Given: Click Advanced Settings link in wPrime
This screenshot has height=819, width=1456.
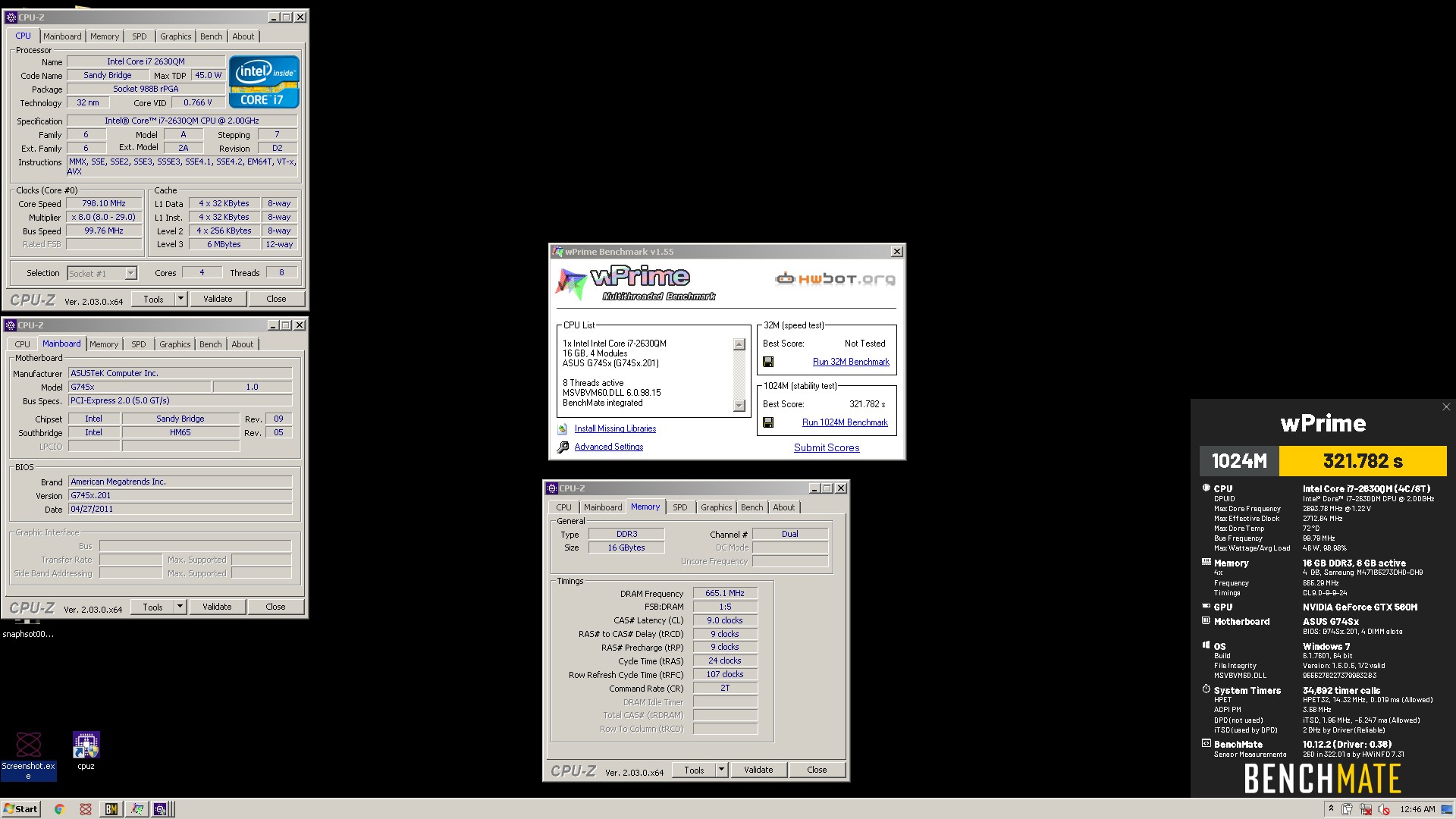Looking at the screenshot, I should [x=608, y=447].
